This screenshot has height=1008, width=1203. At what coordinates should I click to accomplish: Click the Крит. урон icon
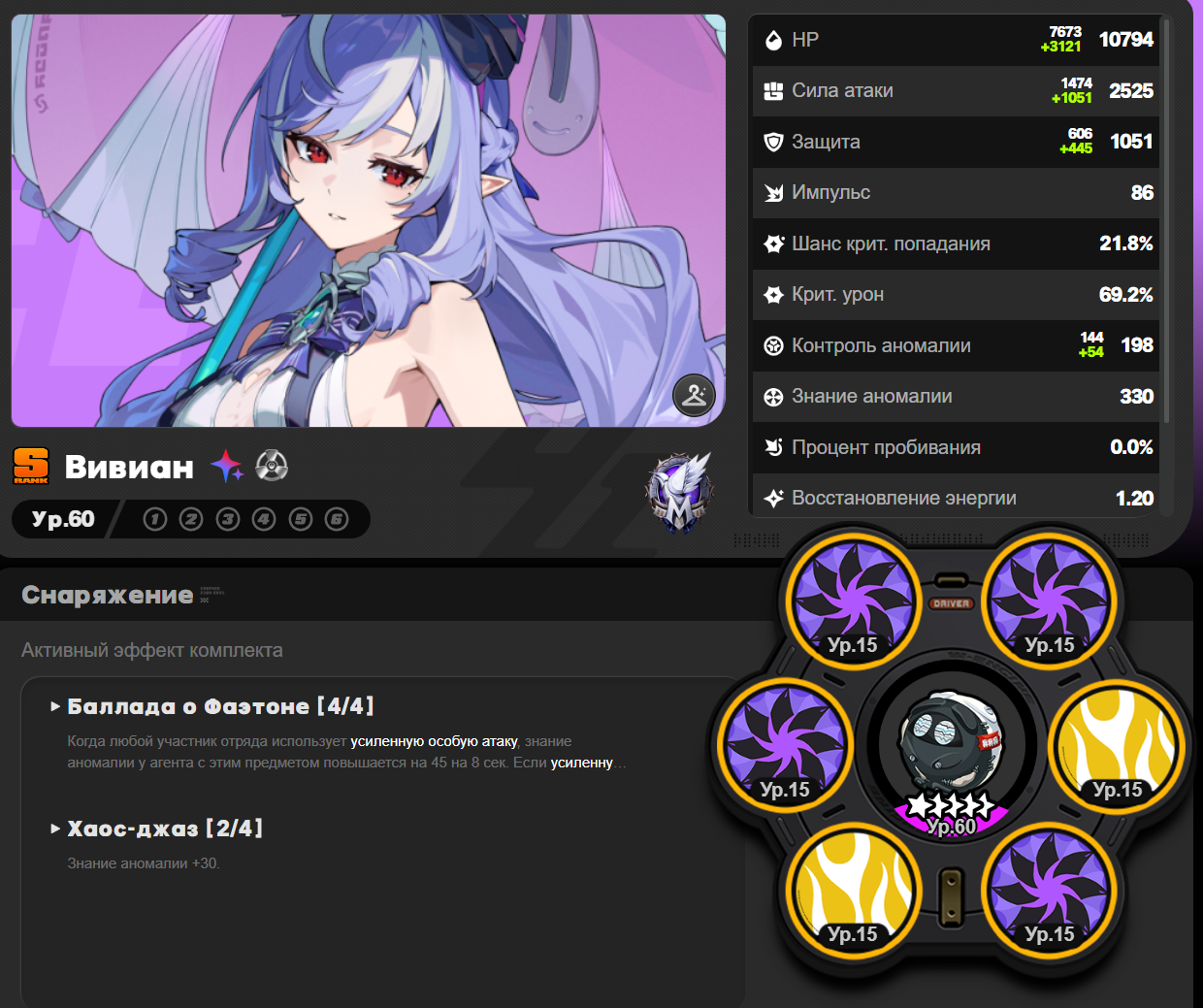click(773, 295)
